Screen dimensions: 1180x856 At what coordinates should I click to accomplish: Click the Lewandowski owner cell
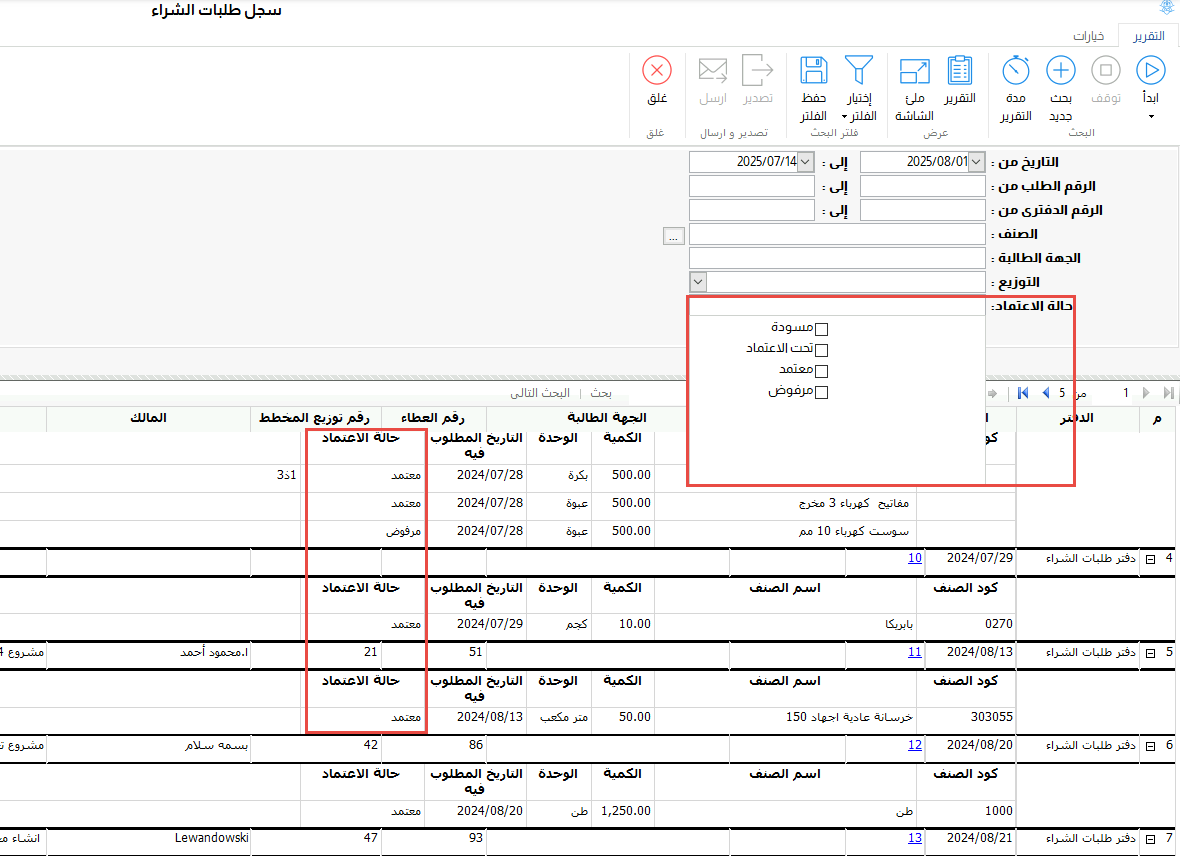click(211, 838)
